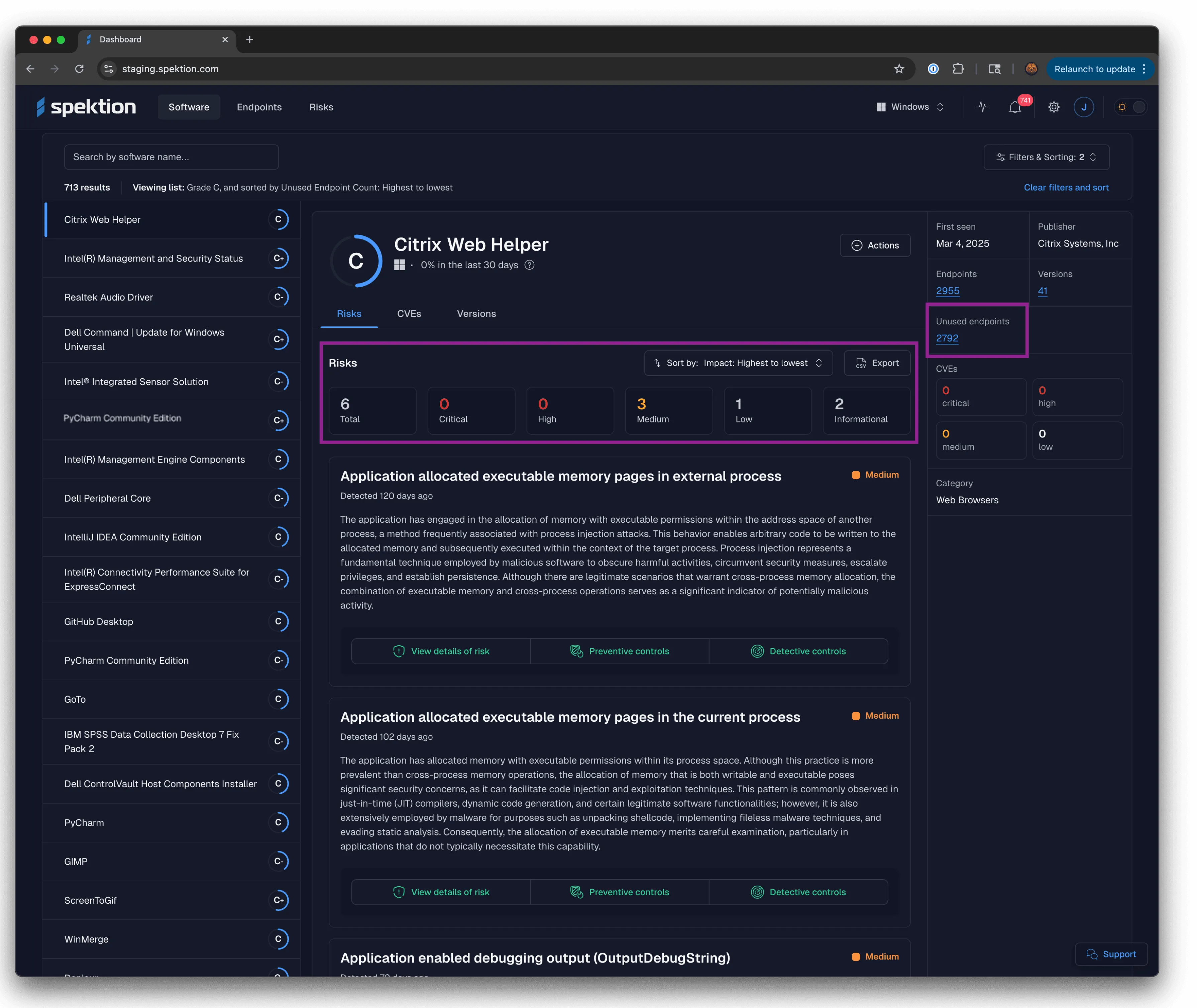Select Realtek Audio Driver row
Image resolution: width=1197 pixels, height=1008 pixels.
point(172,297)
